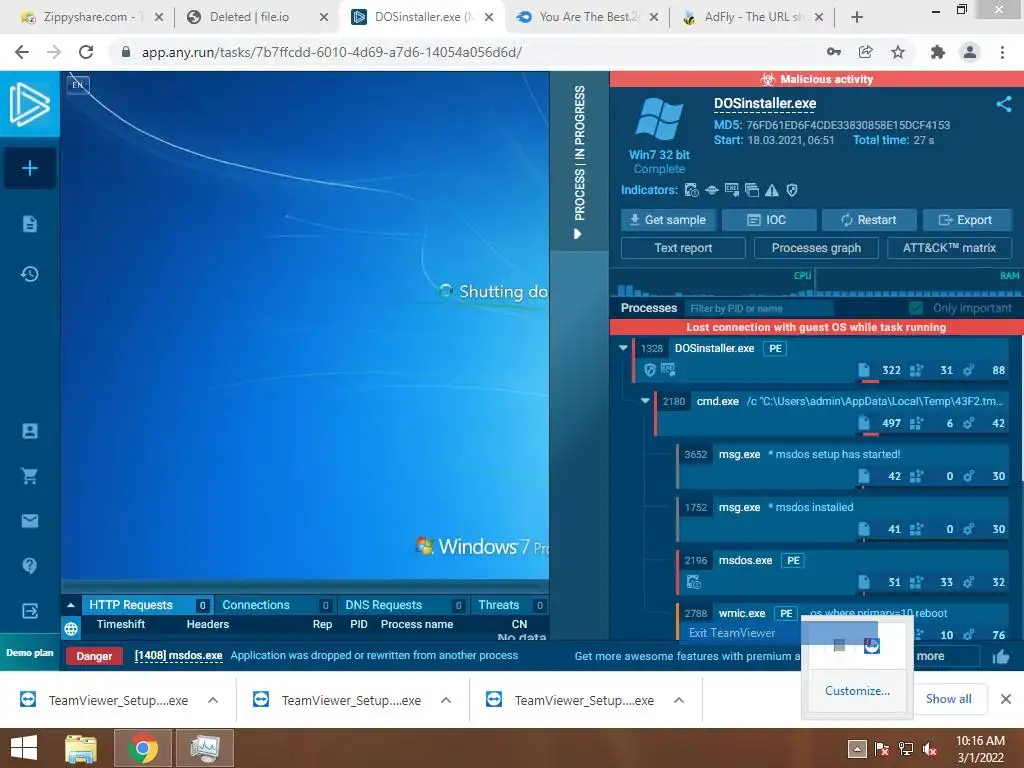Collapse the network panel with up arrow
The height and width of the screenshot is (768, 1024).
click(71, 605)
